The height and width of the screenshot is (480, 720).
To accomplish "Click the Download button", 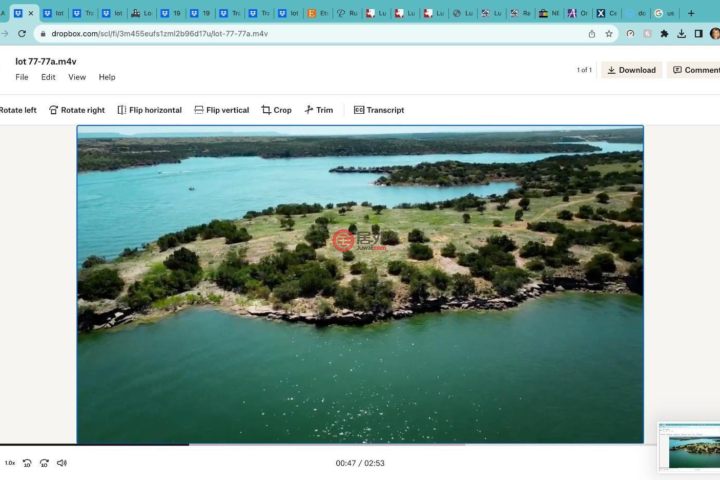I will pyautogui.click(x=631, y=70).
